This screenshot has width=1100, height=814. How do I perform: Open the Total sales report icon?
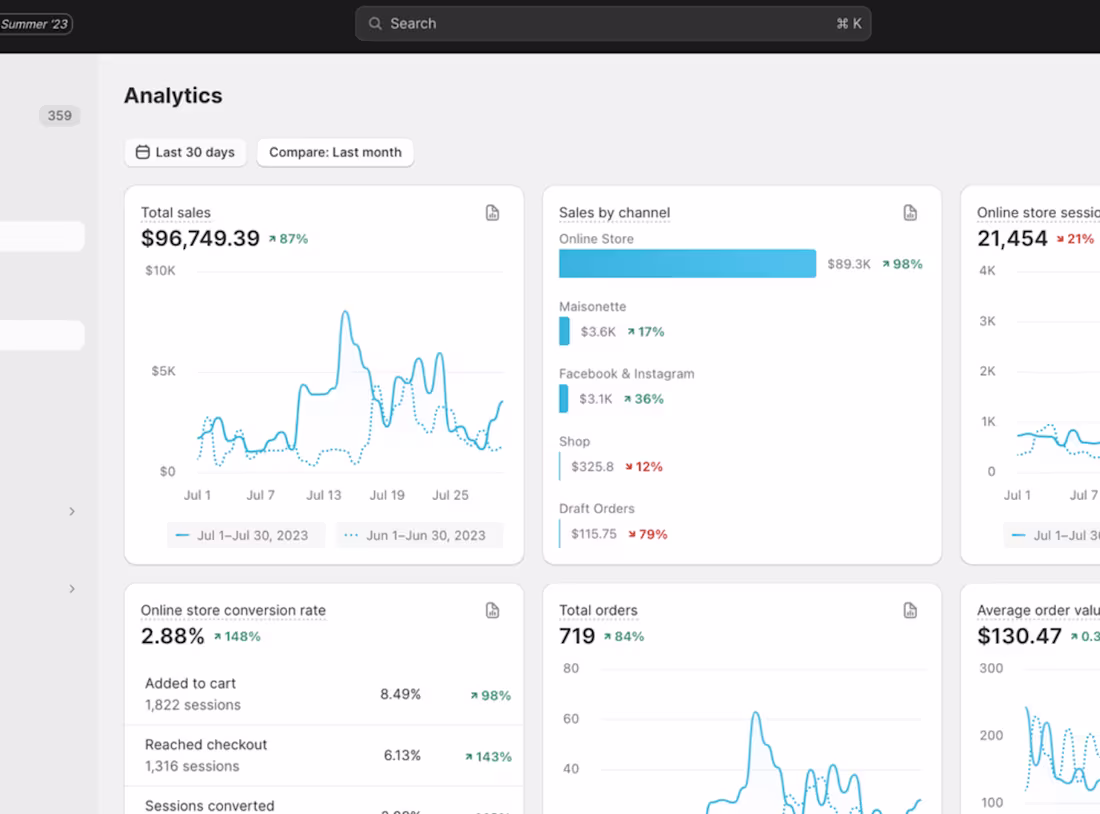[x=492, y=213]
